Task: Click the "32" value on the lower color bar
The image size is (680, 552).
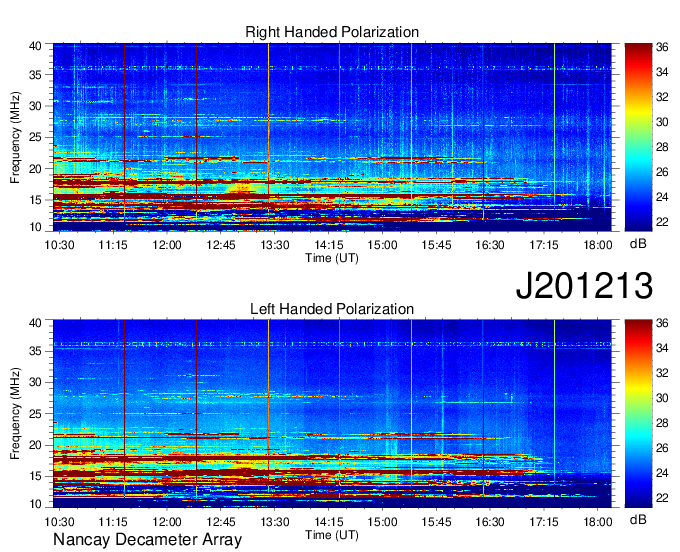Action: tap(662, 373)
